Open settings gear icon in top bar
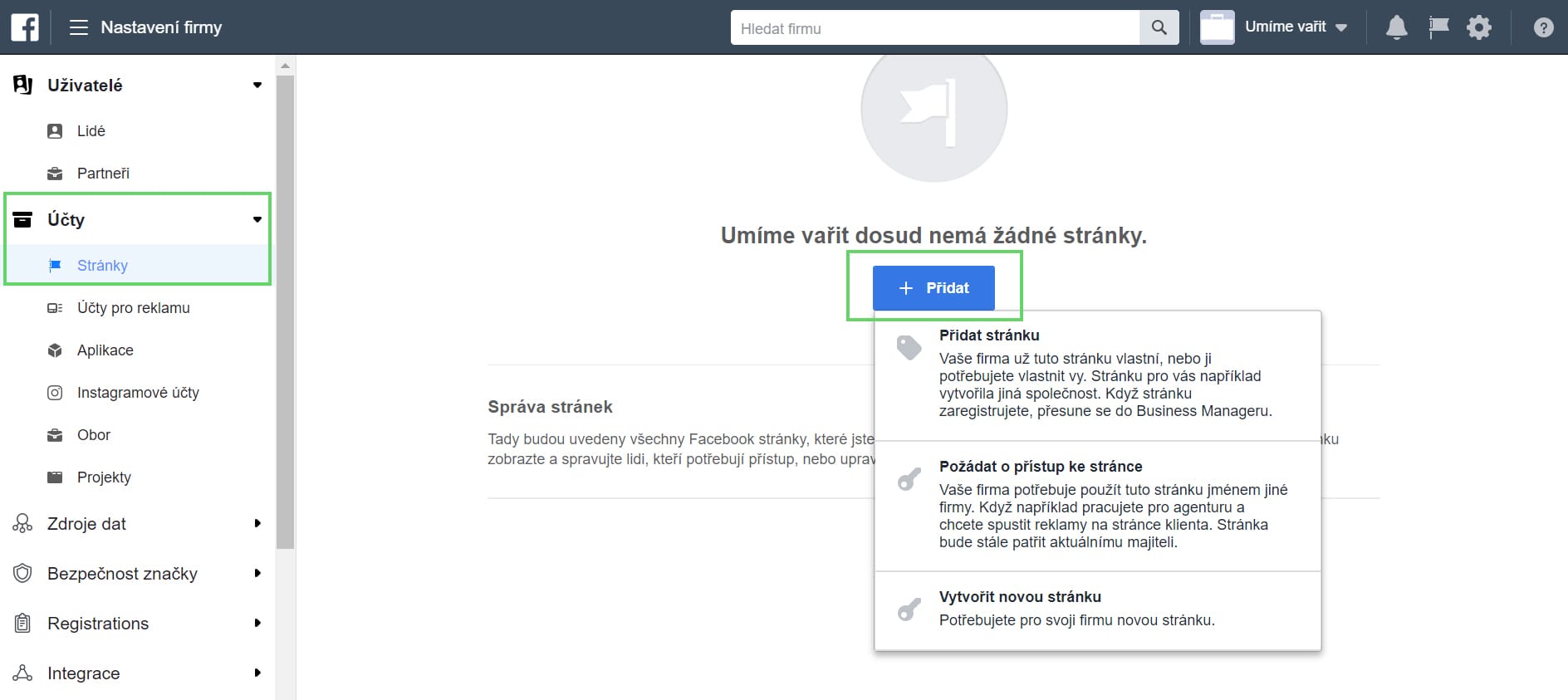 pyautogui.click(x=1479, y=27)
